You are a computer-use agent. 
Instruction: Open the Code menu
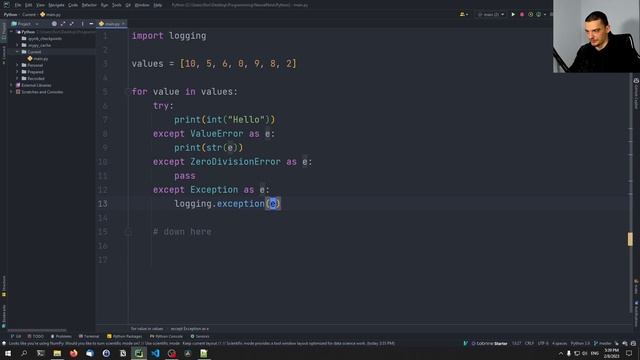[73, 5]
